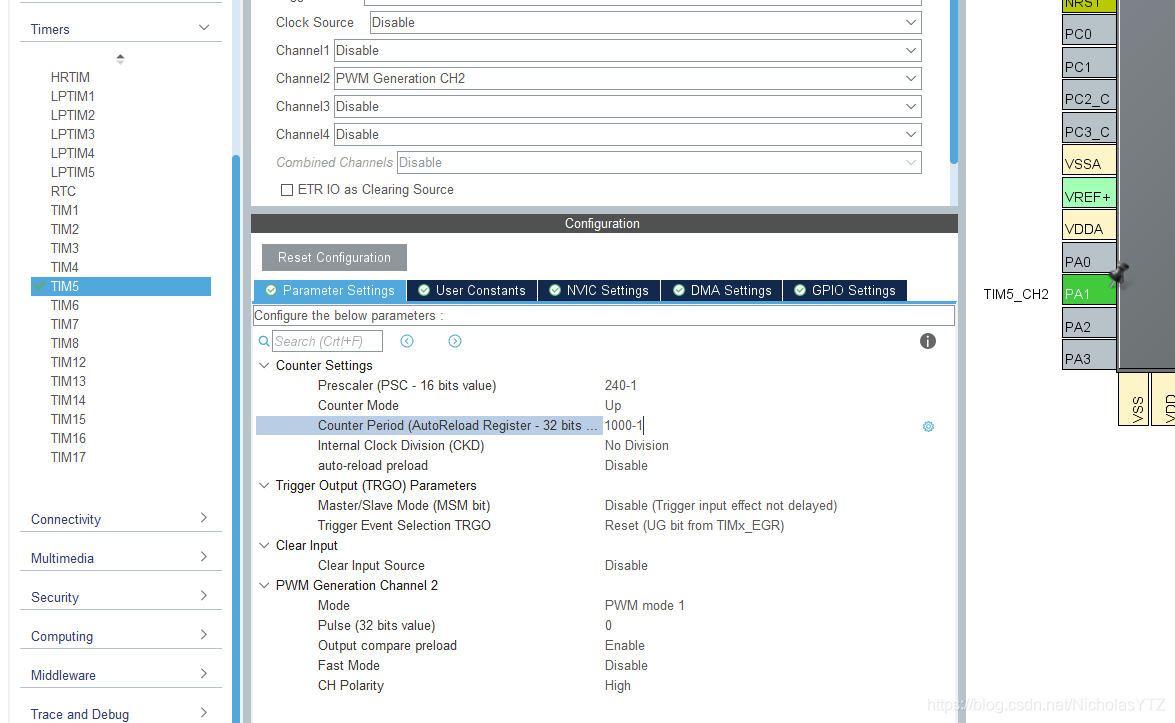Expand the Computing category
This screenshot has width=1175, height=723.
point(204,635)
